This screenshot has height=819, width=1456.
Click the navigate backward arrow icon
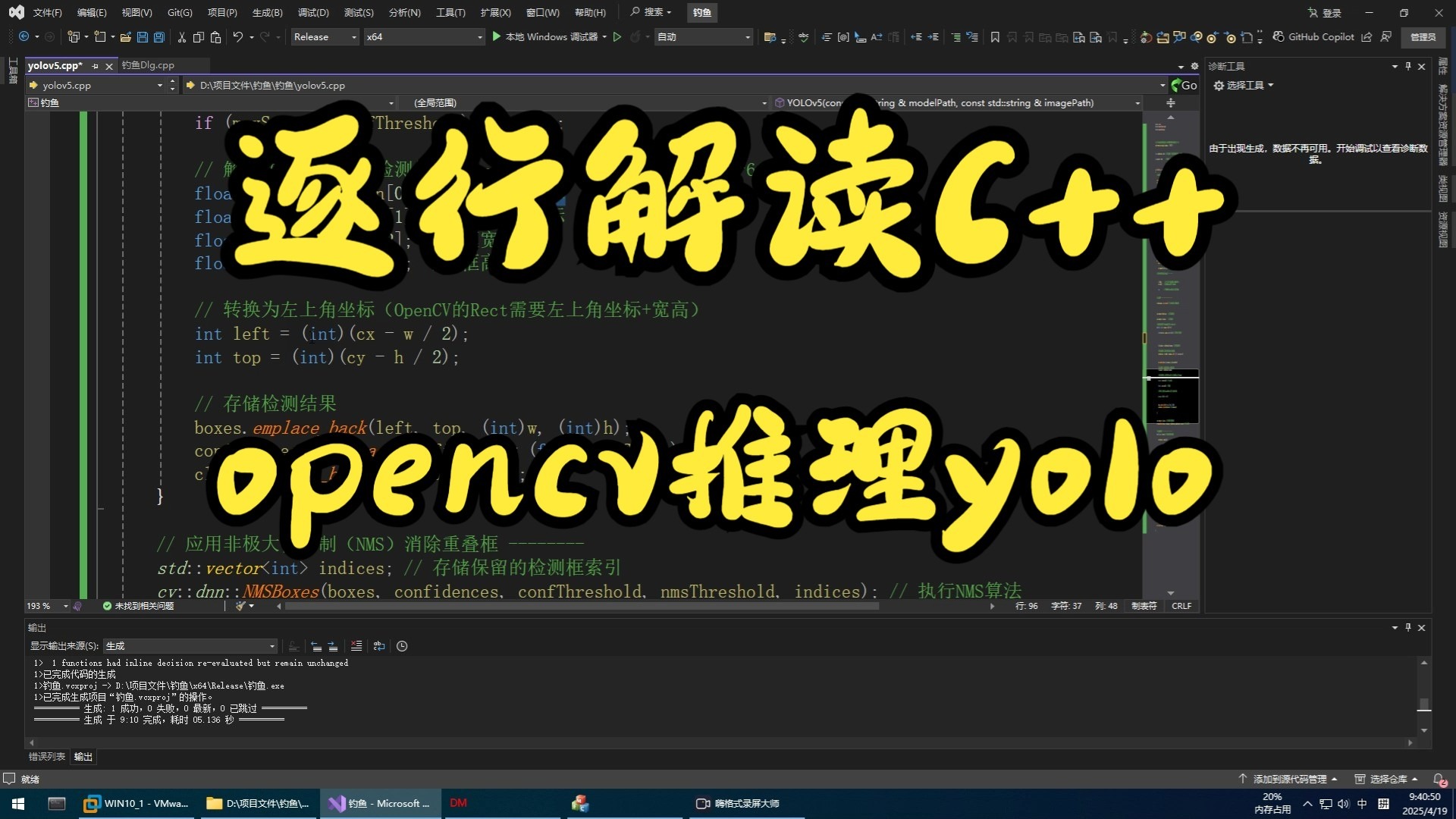point(24,36)
